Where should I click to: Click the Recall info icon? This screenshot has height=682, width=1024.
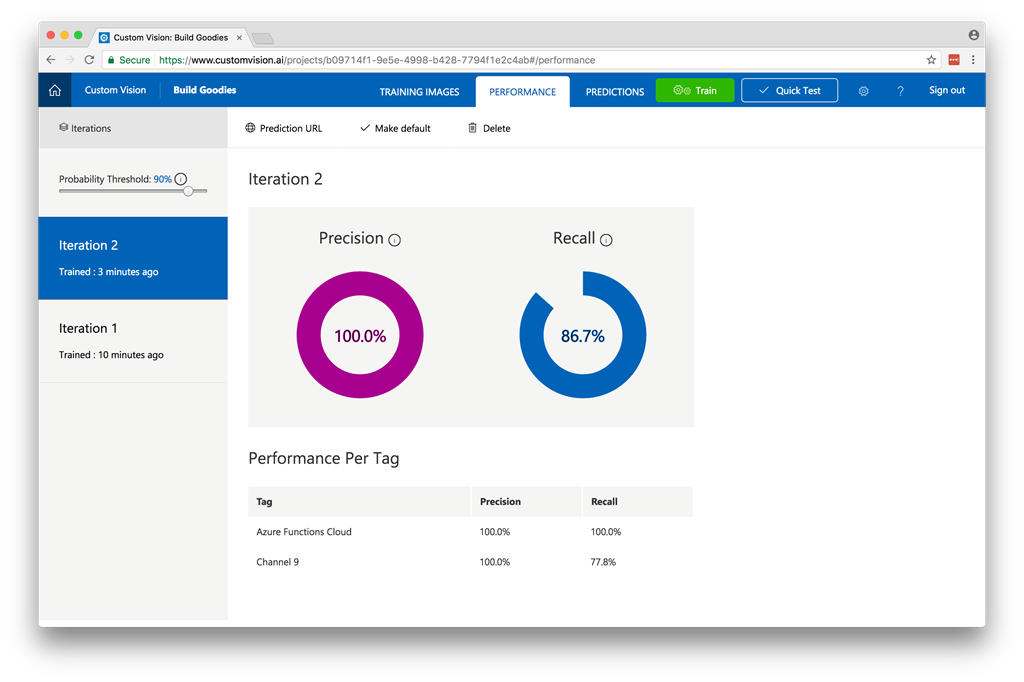(x=606, y=240)
